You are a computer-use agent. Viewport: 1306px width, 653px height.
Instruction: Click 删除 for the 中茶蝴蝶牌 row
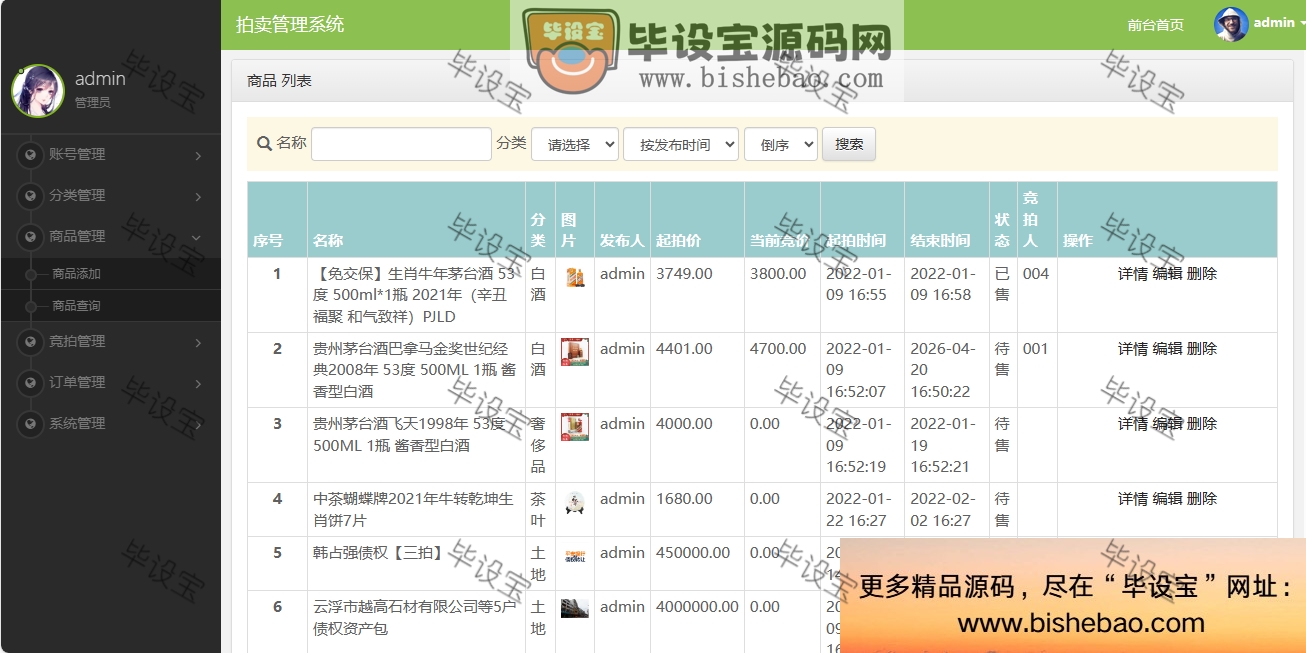1202,499
